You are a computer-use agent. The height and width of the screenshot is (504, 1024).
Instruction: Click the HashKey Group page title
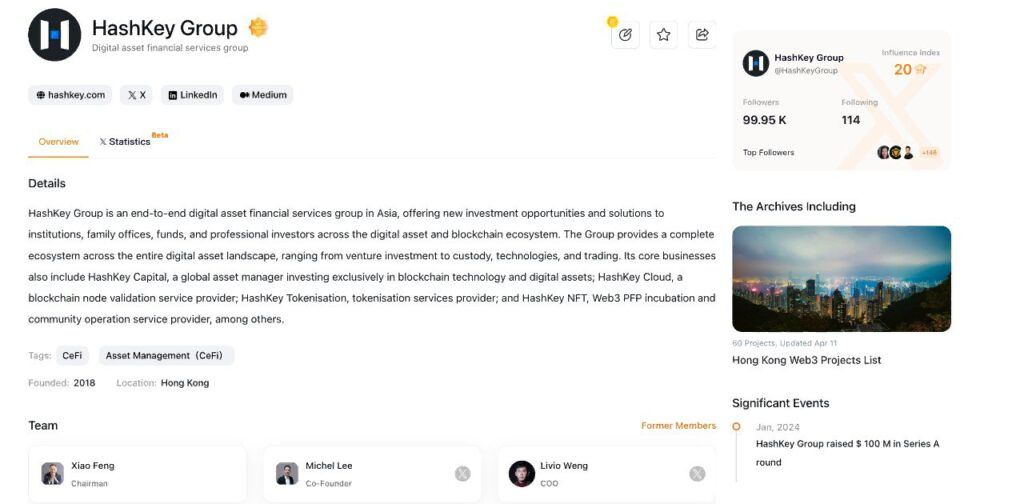pyautogui.click(x=165, y=28)
